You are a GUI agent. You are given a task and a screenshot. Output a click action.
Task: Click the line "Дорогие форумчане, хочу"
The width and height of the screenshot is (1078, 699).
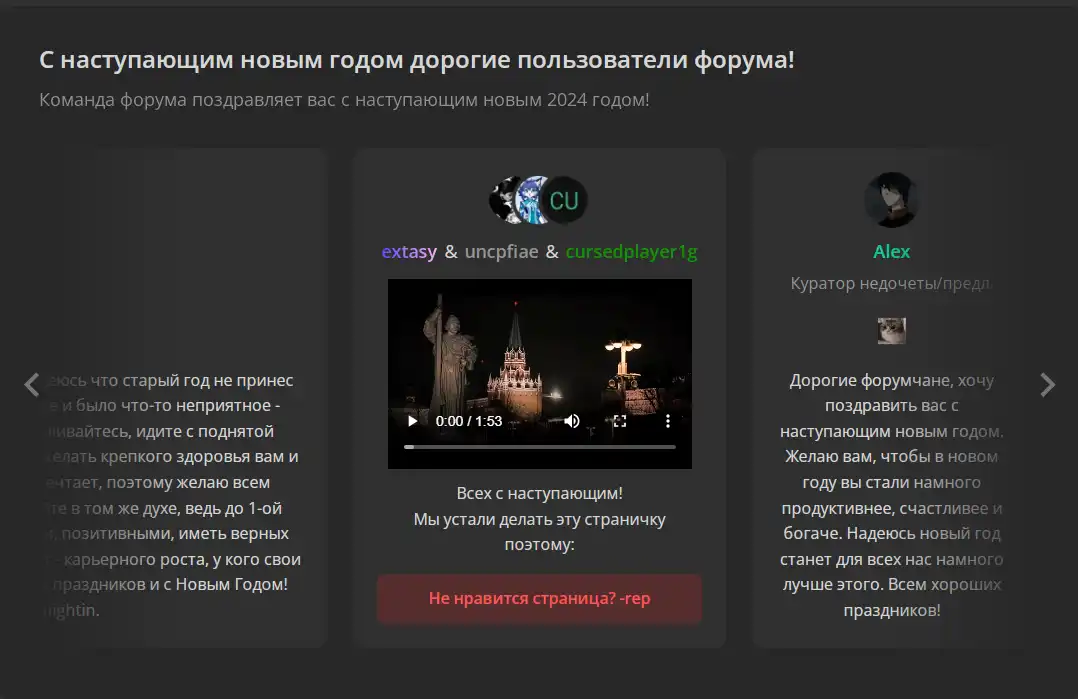point(892,381)
